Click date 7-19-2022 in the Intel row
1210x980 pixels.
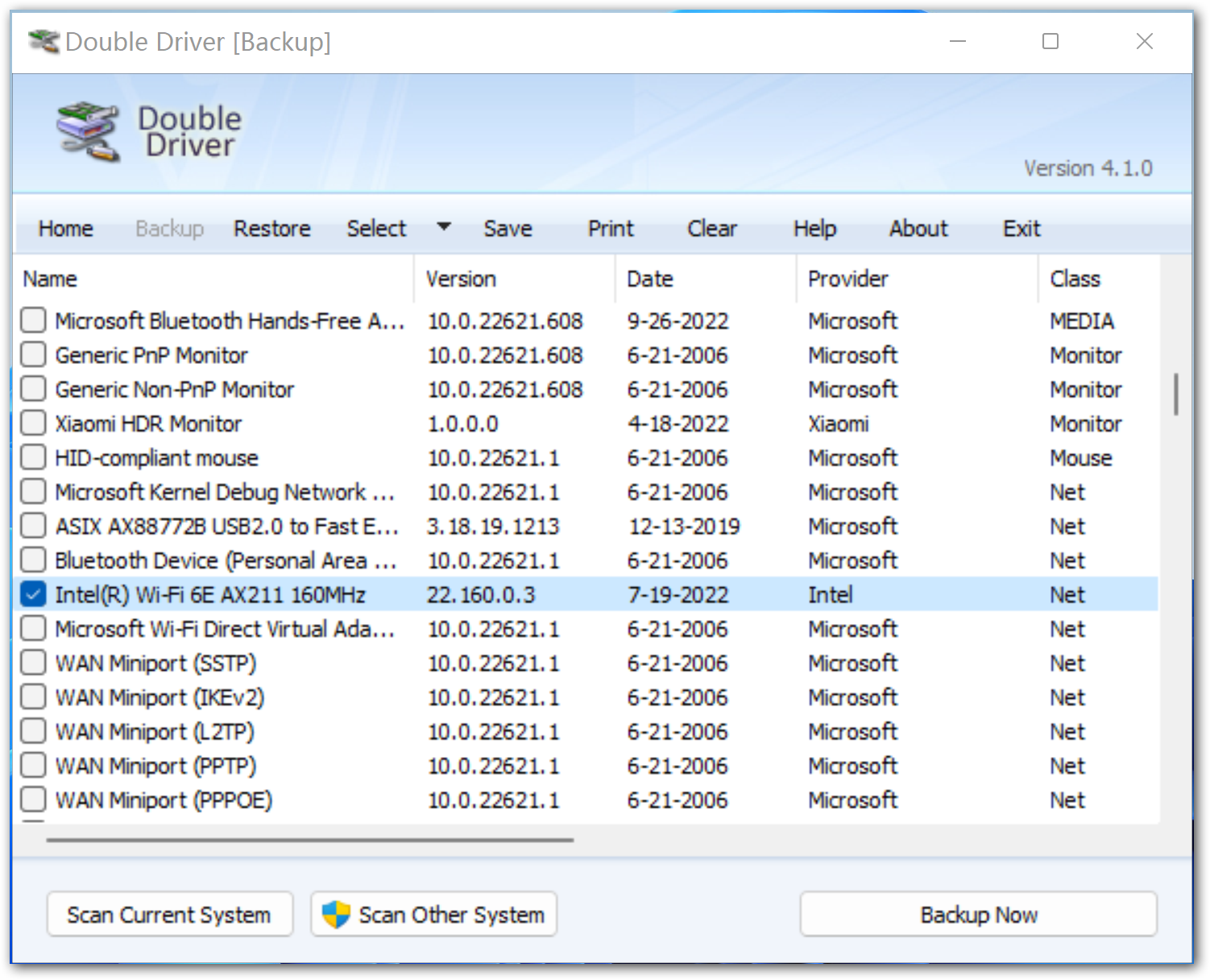point(678,595)
